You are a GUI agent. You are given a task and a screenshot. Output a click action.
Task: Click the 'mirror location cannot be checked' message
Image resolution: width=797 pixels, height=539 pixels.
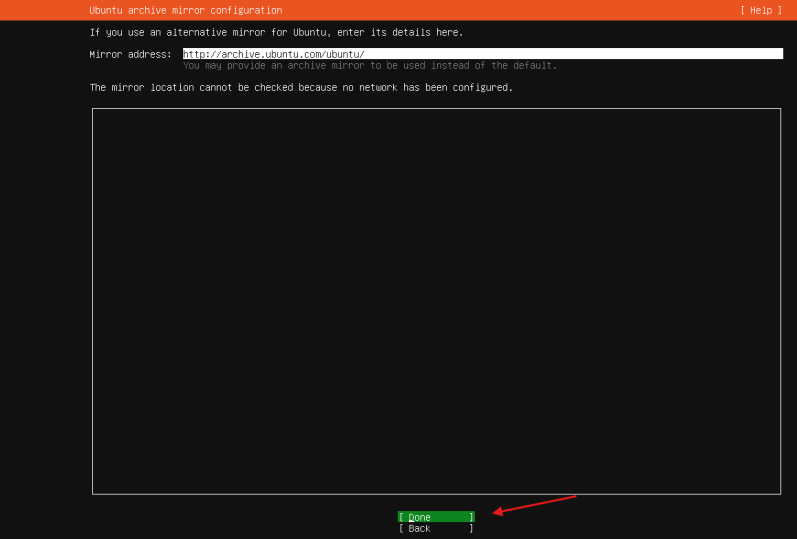(x=301, y=87)
